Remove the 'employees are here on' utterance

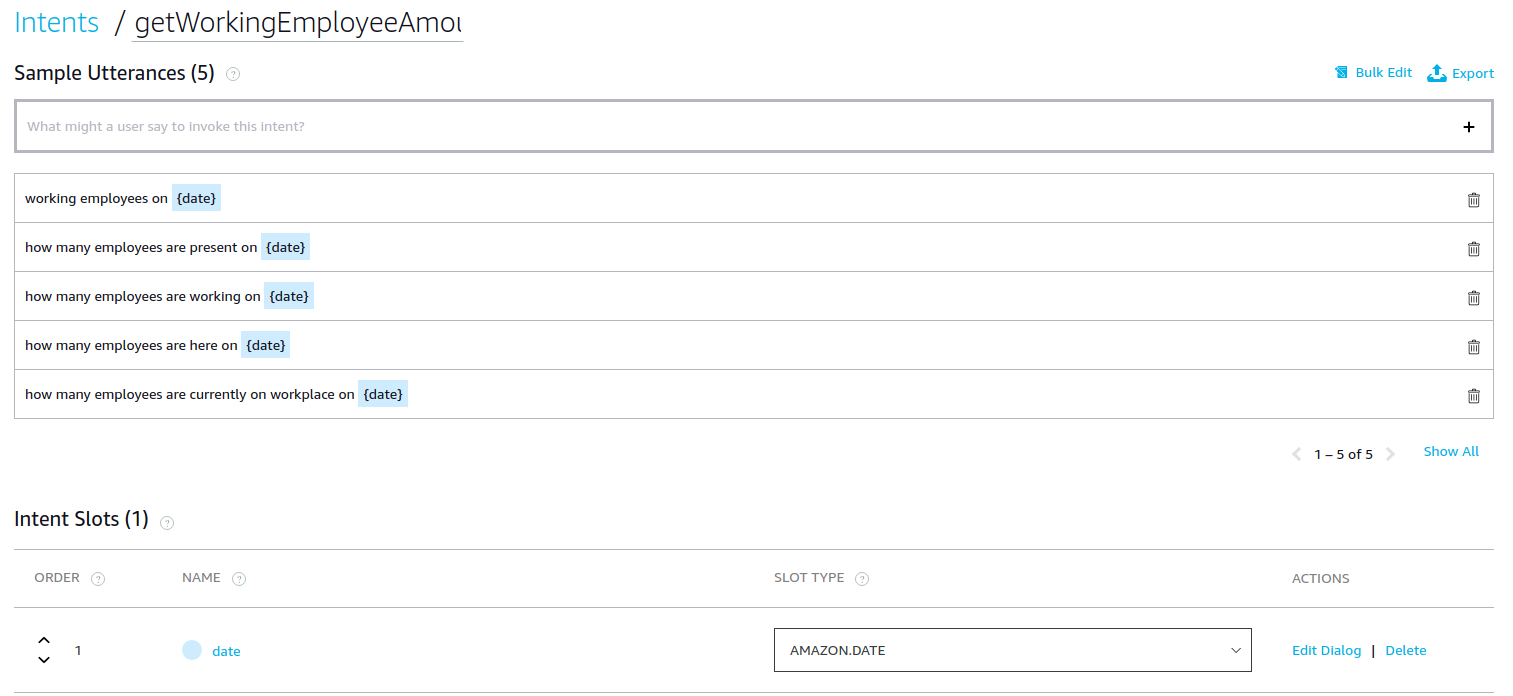1473,346
